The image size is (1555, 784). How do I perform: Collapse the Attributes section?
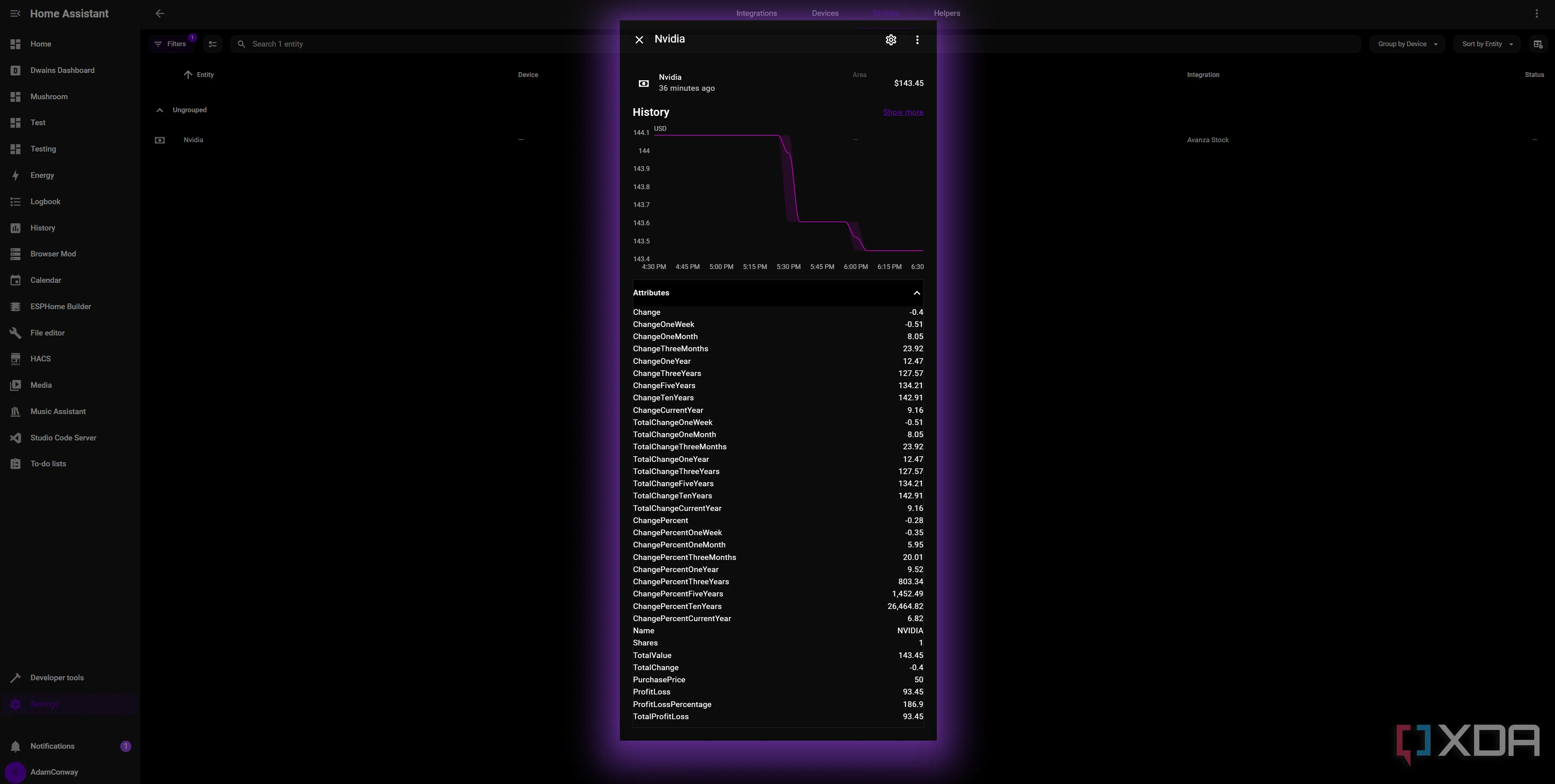pyautogui.click(x=777, y=293)
